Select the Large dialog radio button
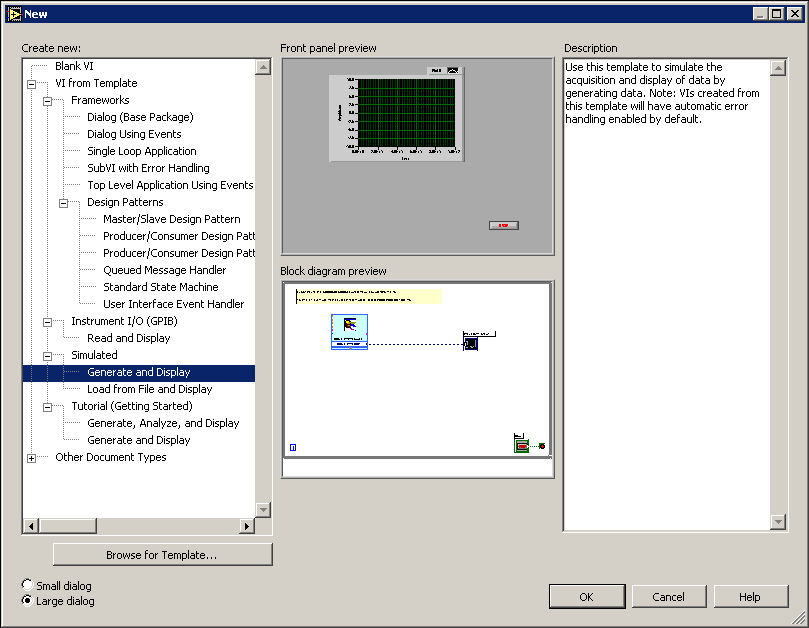Image resolution: width=809 pixels, height=628 pixels. pos(27,601)
